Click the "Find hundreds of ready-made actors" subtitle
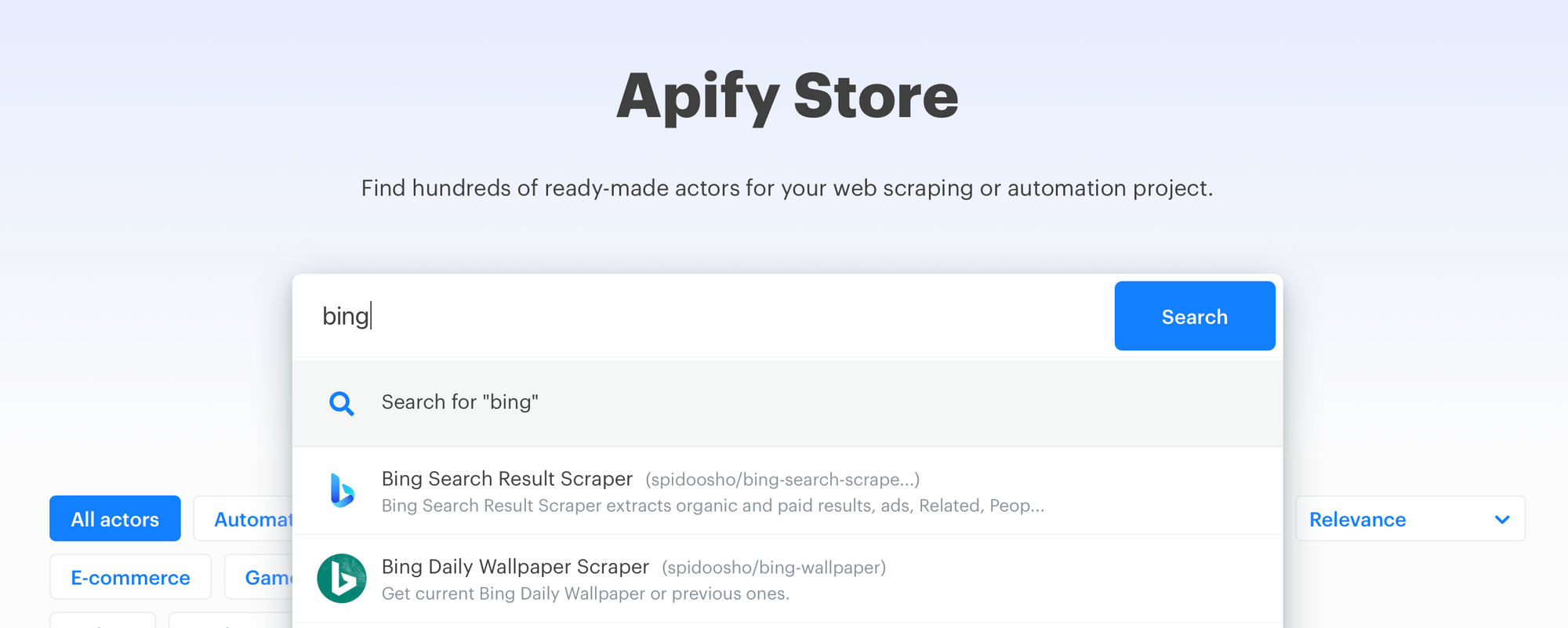1568x628 pixels. click(x=787, y=188)
